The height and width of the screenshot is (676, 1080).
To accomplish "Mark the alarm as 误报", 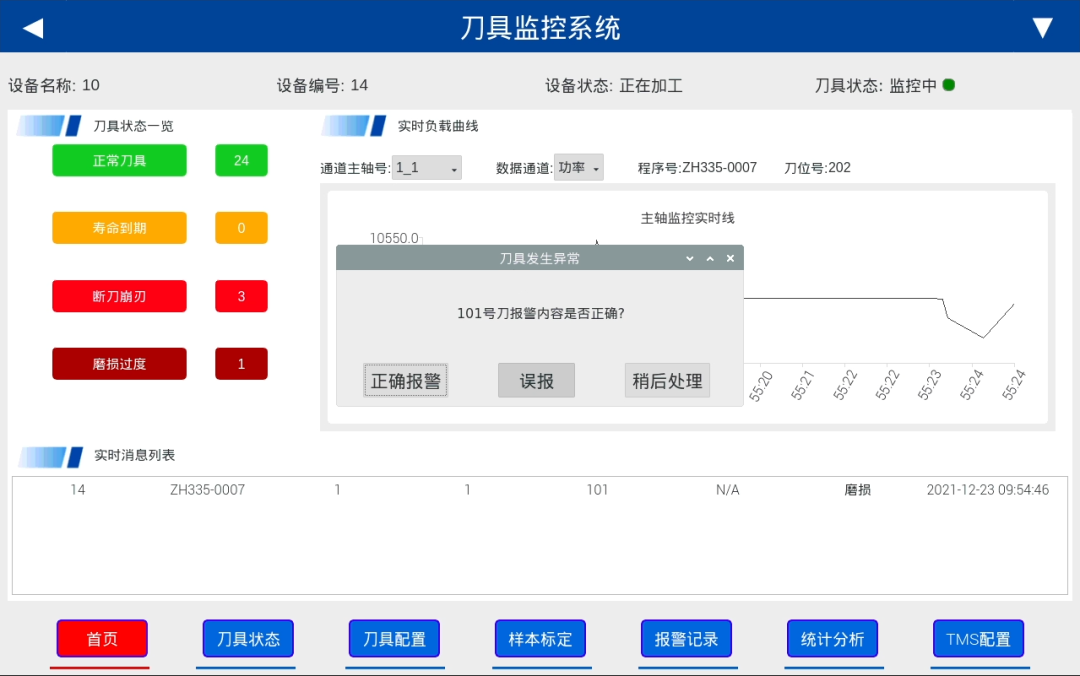I will (x=536, y=381).
